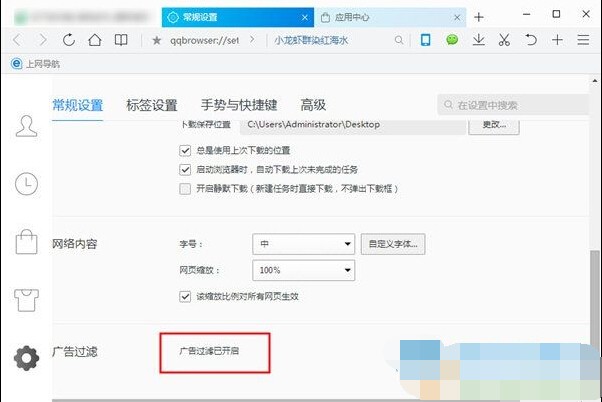The height and width of the screenshot is (402, 602).
Task: Toggle 总是使用上次下载的位置 checkbox
Action: pos(185,151)
